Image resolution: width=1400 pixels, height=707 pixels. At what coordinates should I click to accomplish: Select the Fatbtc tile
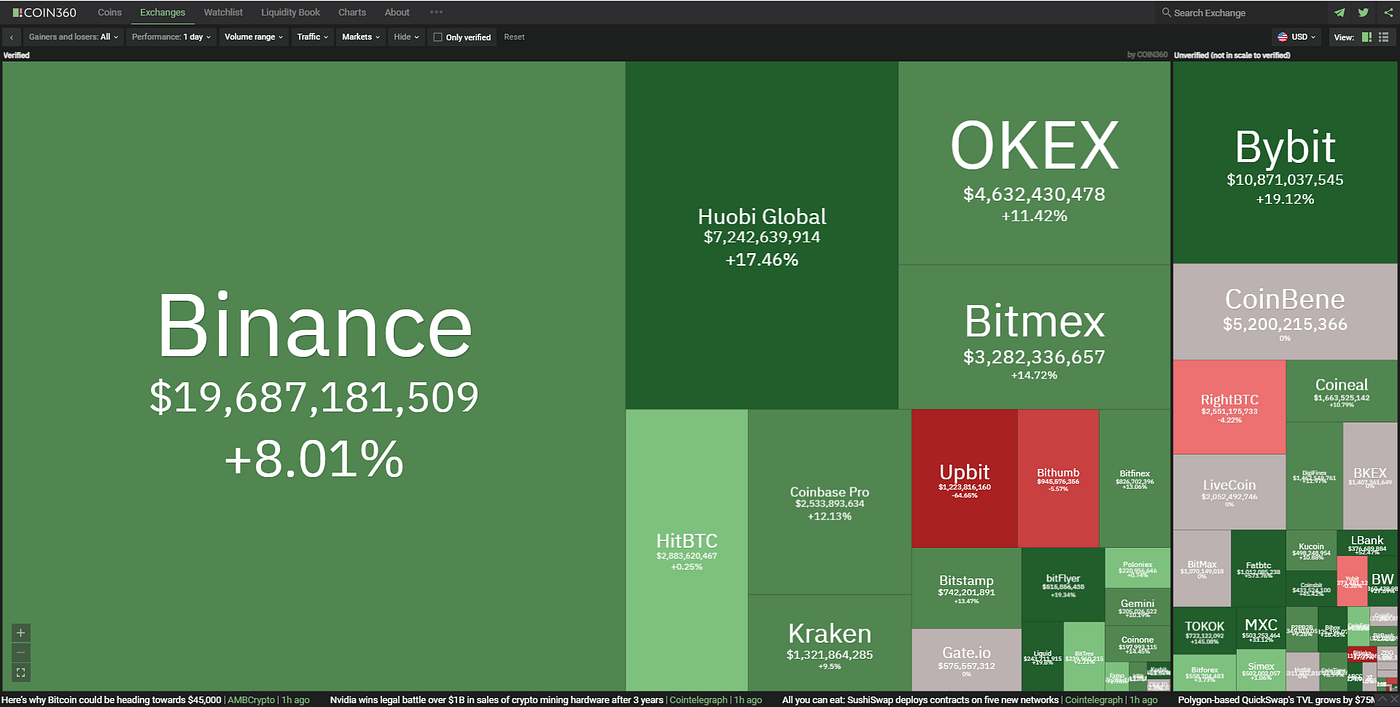[x=1258, y=568]
